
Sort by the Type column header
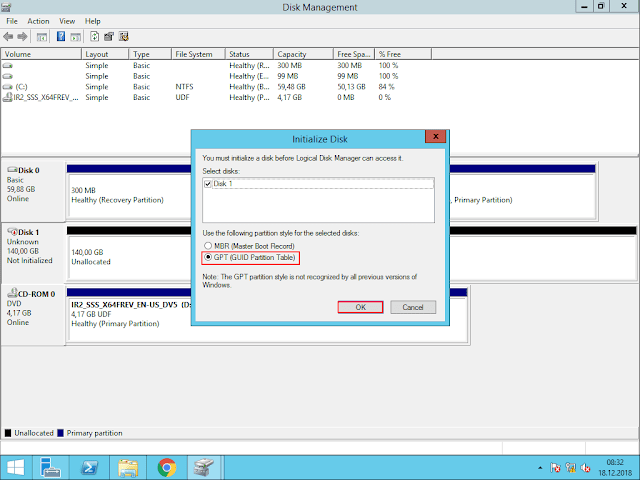pyautogui.click(x=151, y=54)
